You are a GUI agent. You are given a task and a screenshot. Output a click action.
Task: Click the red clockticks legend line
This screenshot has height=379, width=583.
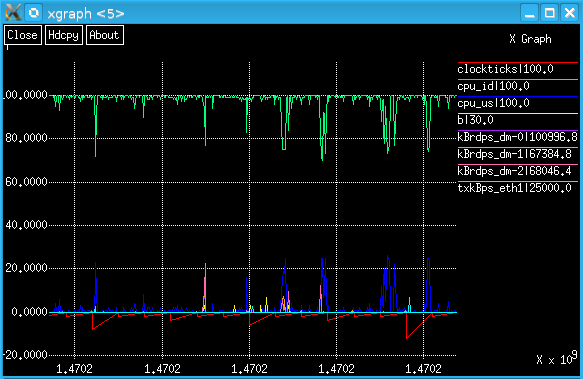point(518,62)
